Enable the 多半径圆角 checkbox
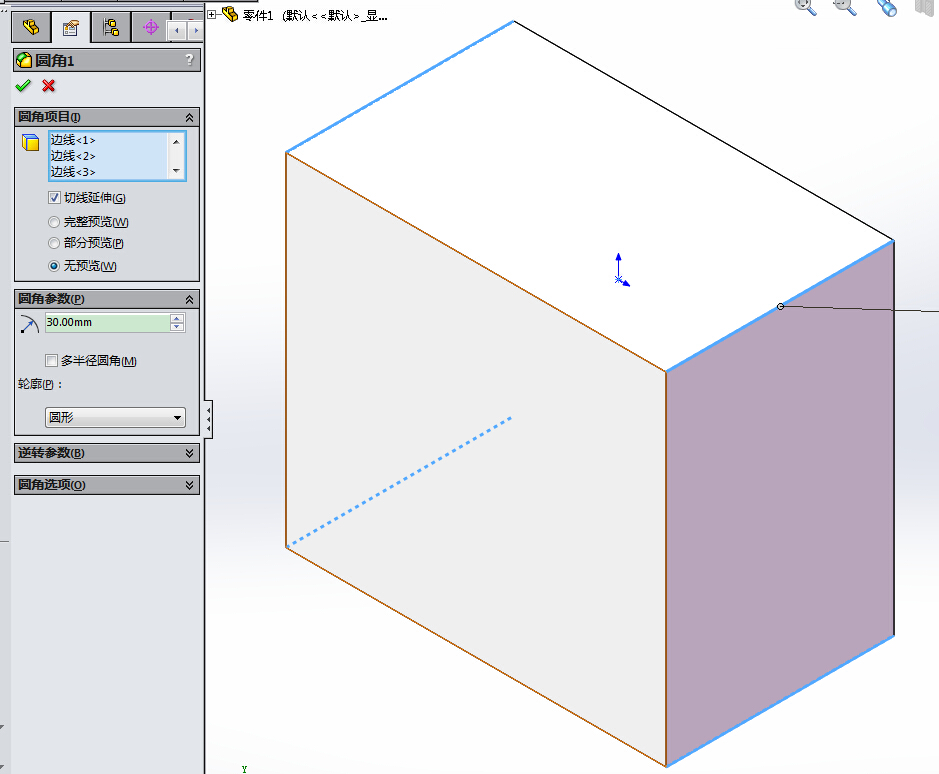This screenshot has height=774, width=939. point(52,360)
